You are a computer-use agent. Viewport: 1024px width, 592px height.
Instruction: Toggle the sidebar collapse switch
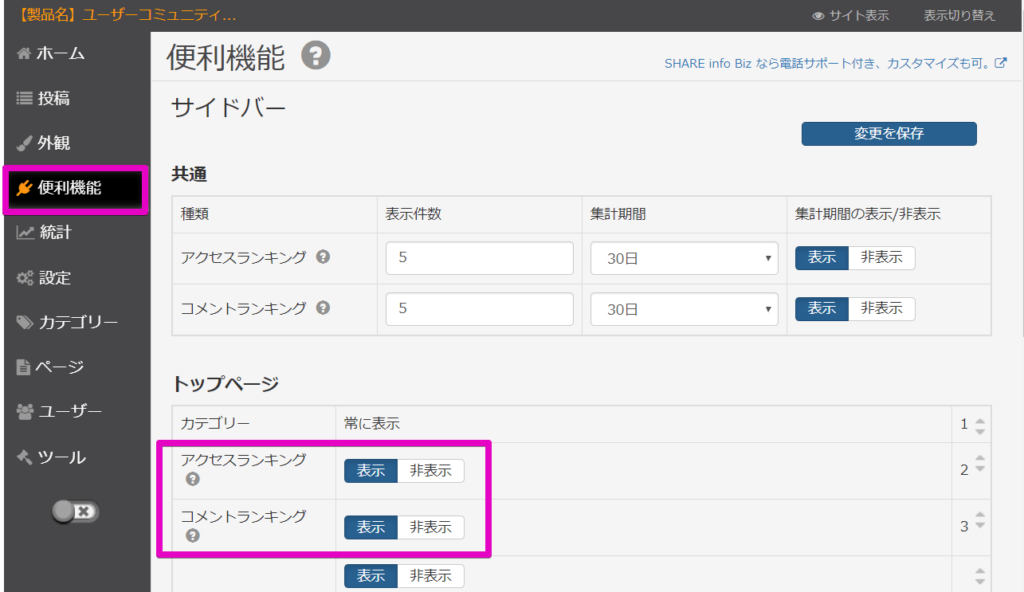75,511
